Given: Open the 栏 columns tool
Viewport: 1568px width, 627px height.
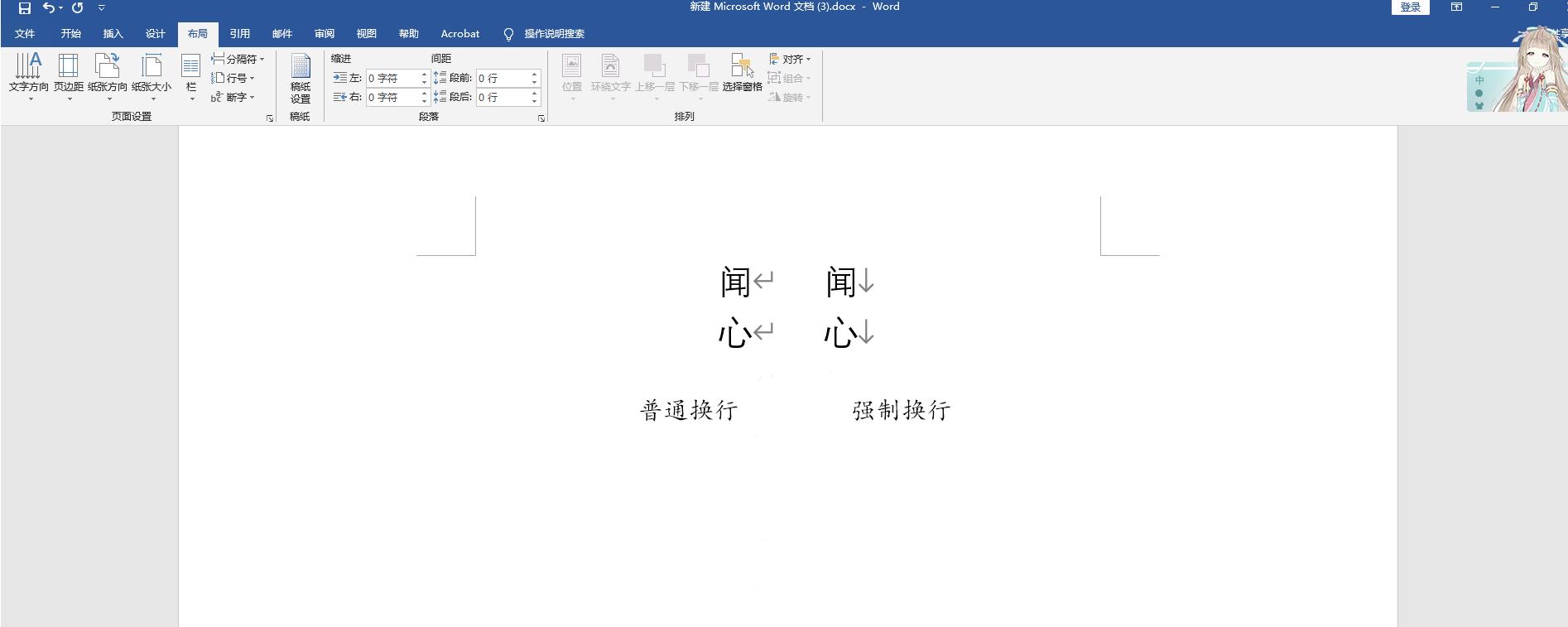Looking at the screenshot, I should pyautogui.click(x=191, y=76).
